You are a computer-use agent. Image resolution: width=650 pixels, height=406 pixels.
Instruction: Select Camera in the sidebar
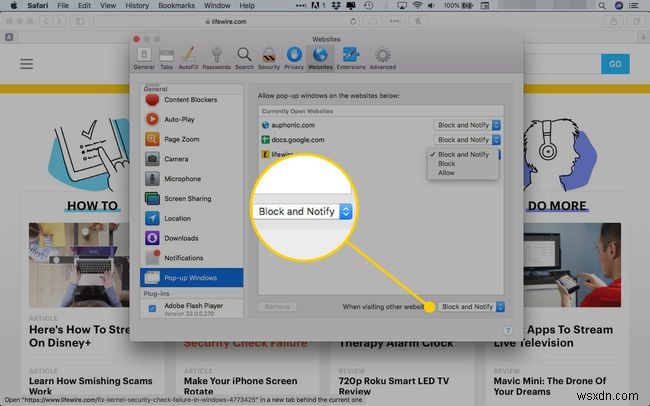(192, 159)
